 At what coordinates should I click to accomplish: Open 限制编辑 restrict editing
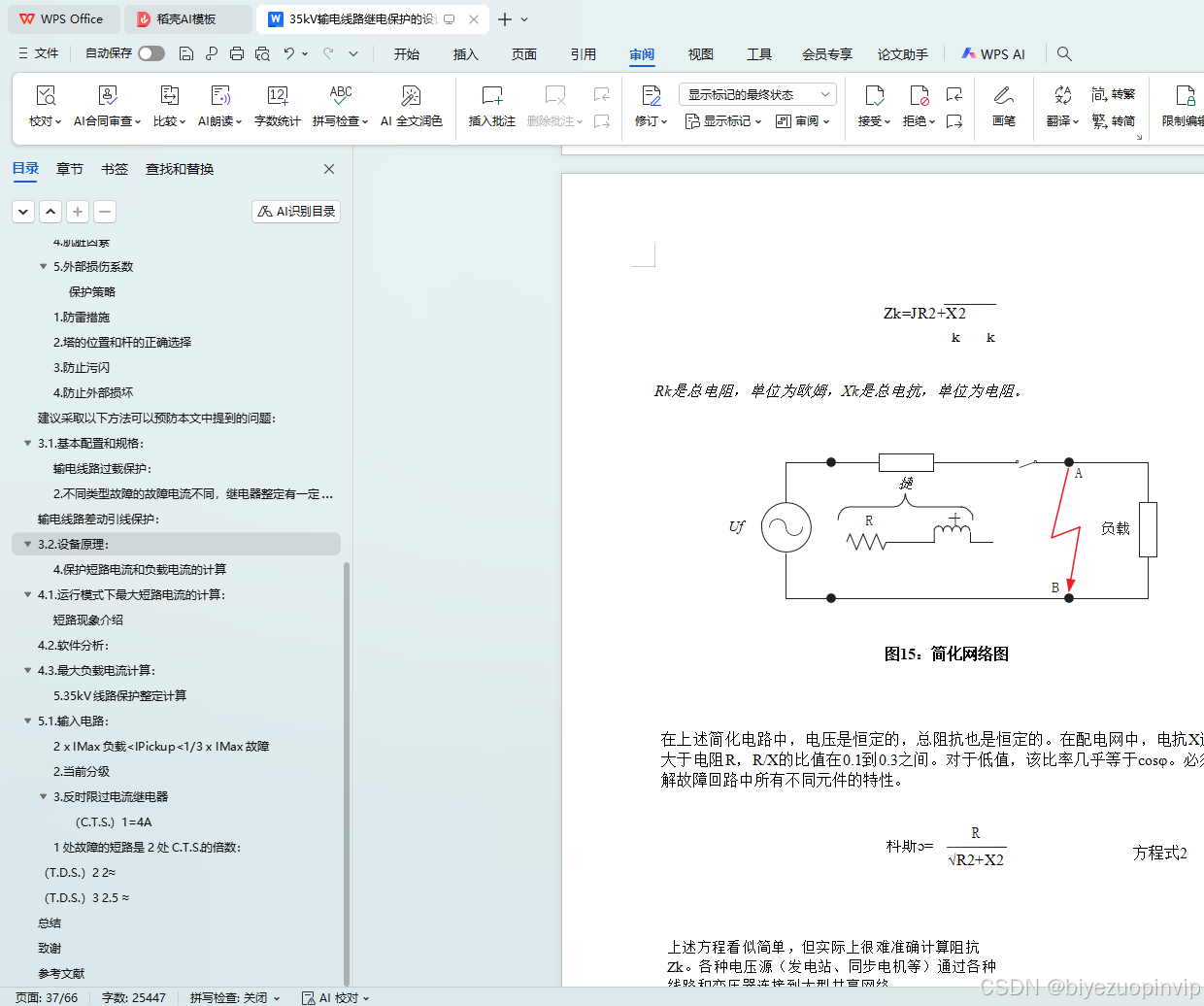(1185, 107)
